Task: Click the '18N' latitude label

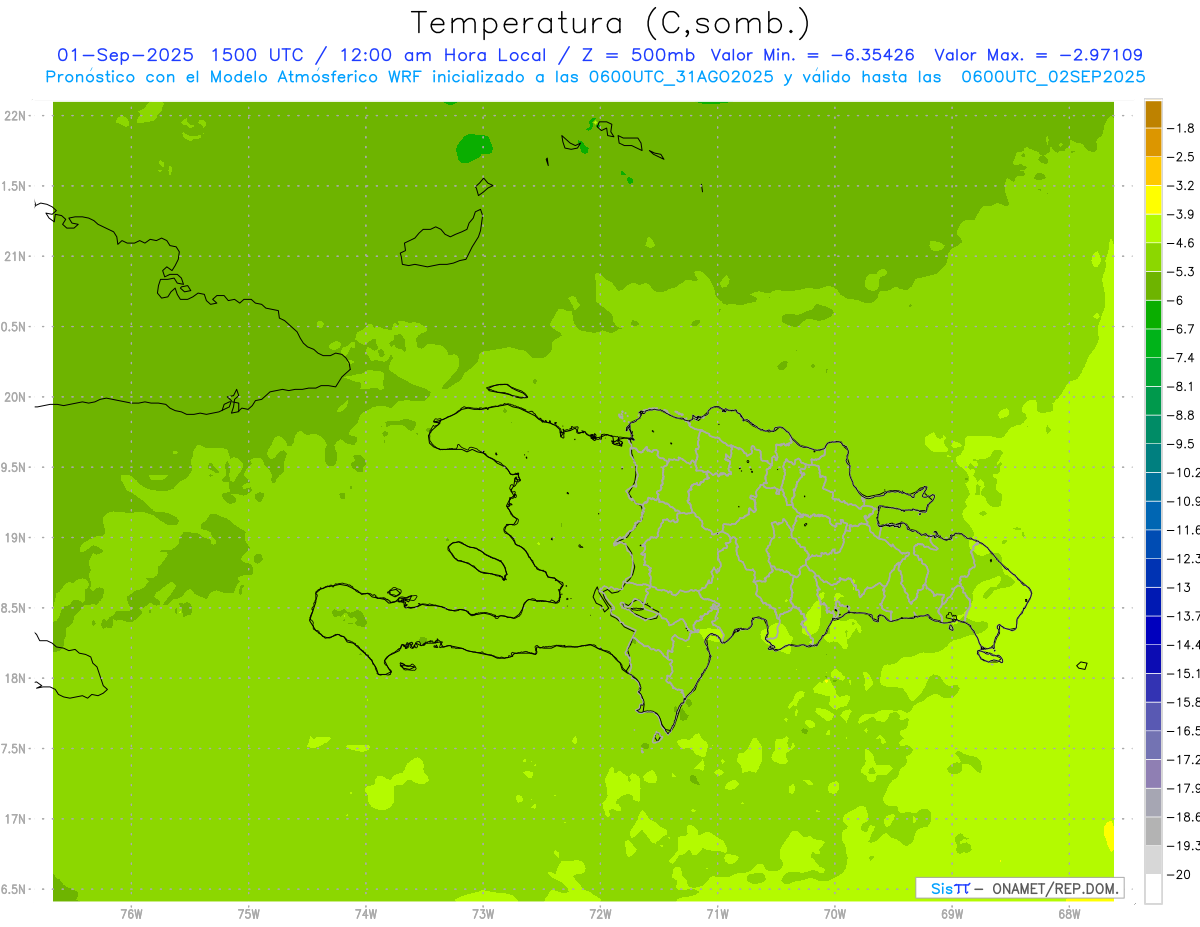Action: (15, 678)
